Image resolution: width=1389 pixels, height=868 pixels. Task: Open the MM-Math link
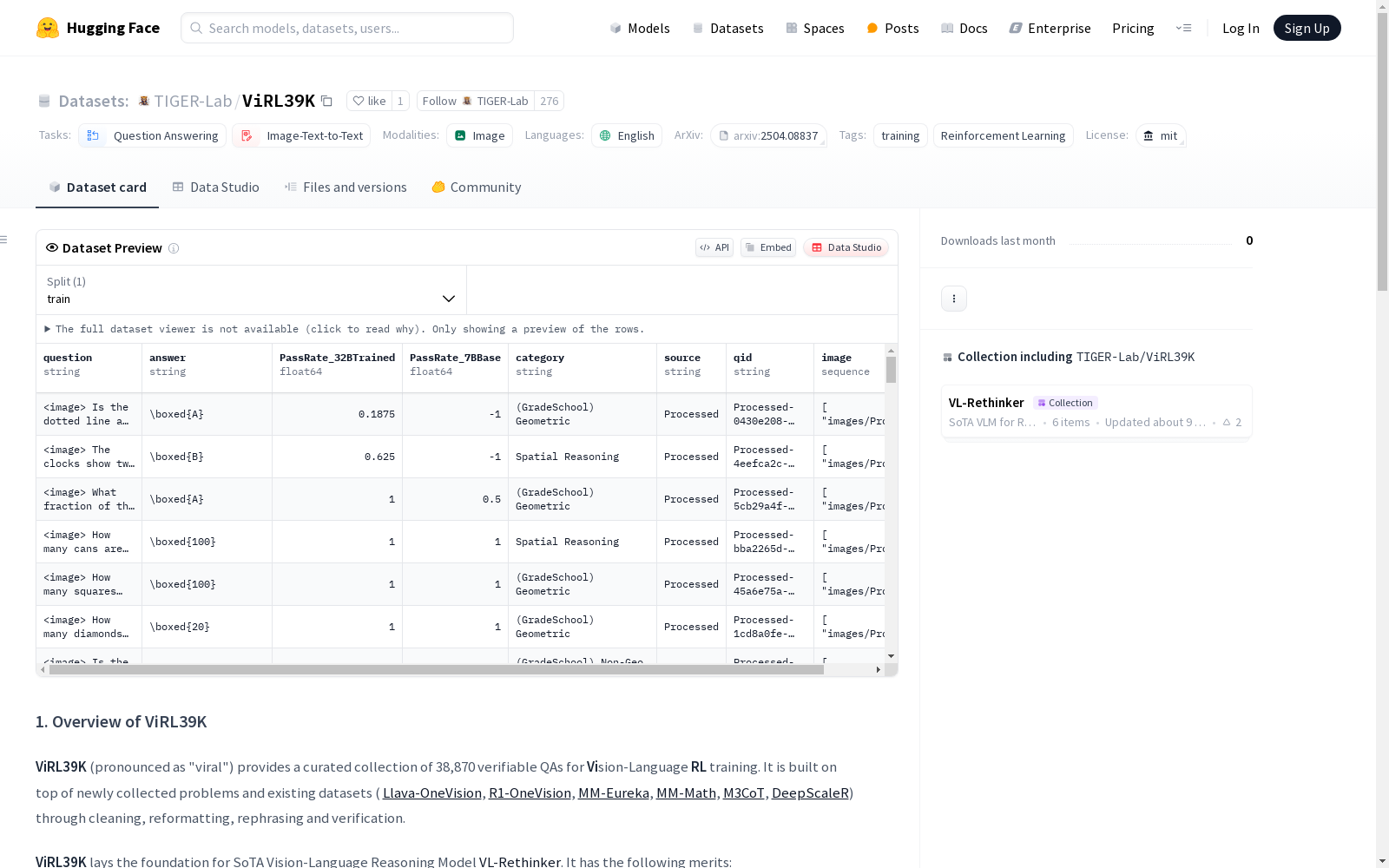tap(686, 792)
